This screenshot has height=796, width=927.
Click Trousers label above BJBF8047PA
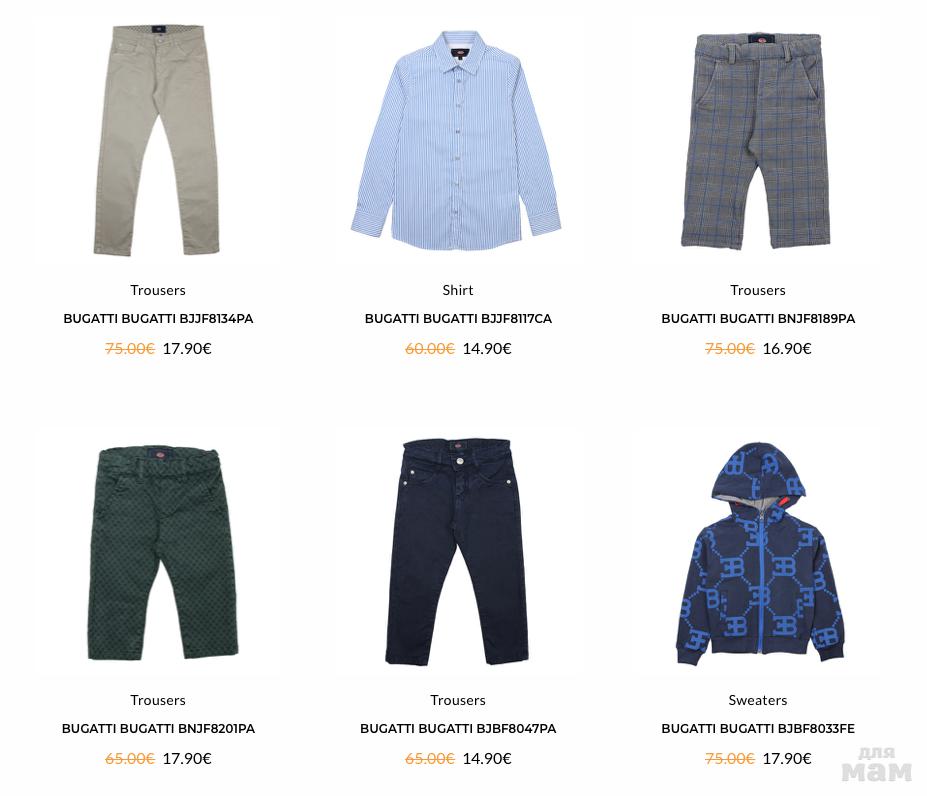point(458,700)
